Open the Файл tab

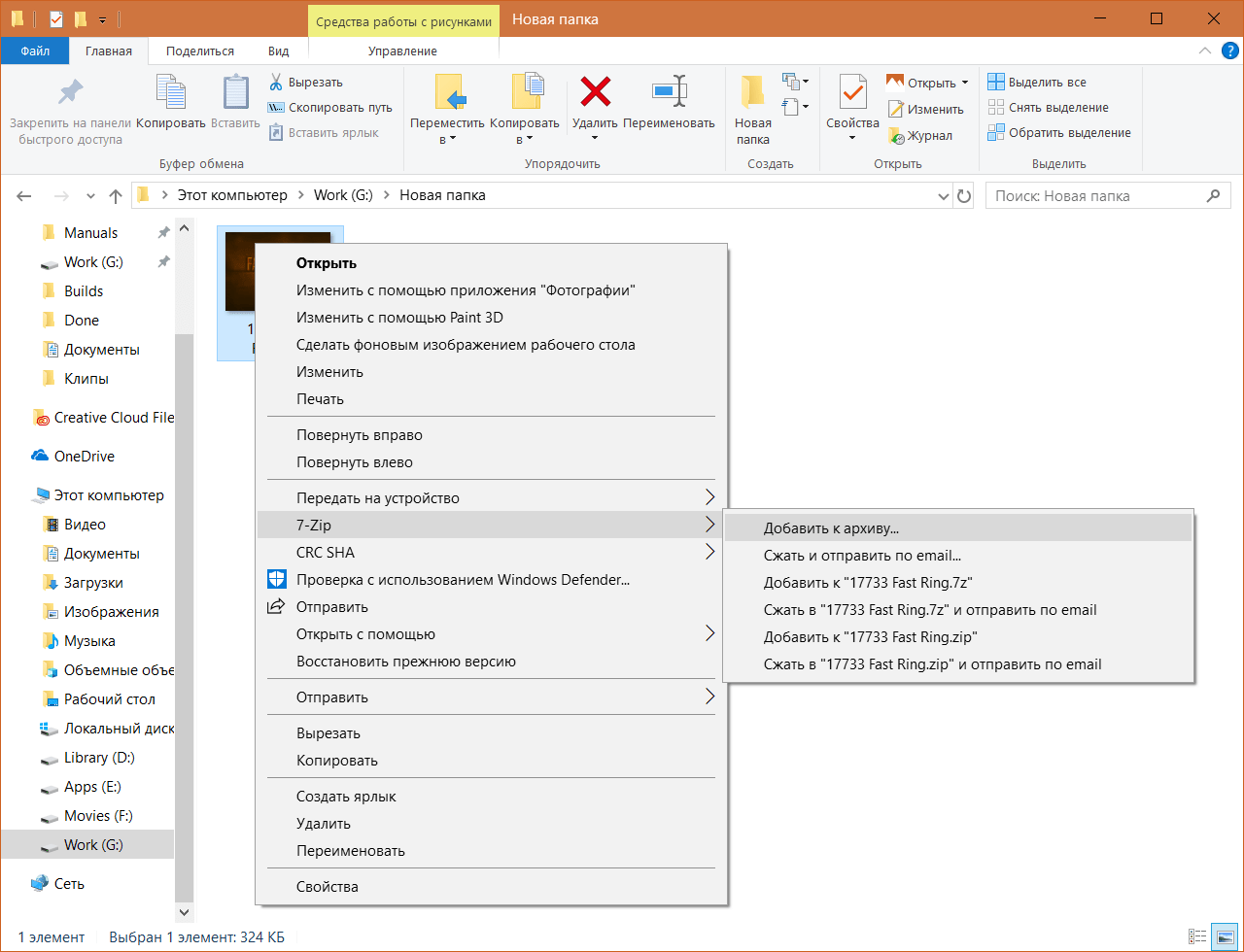pyautogui.click(x=35, y=51)
